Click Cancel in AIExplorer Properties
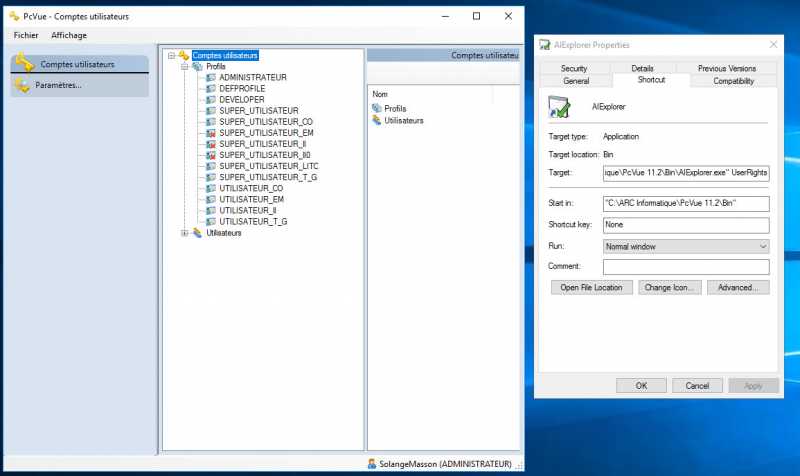This screenshot has width=800, height=476. 697,386
